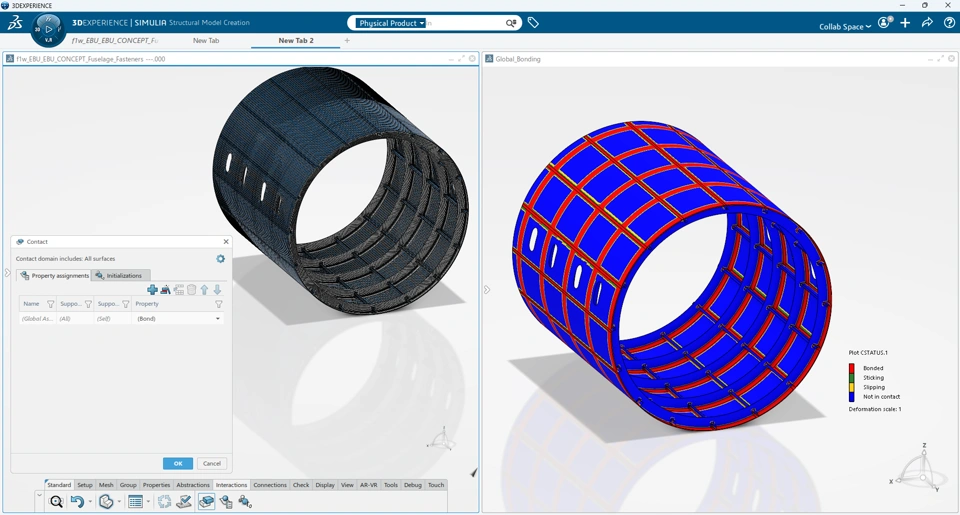Click the Update cycle icon in action bar
The width and height of the screenshot is (960, 515).
164,502
